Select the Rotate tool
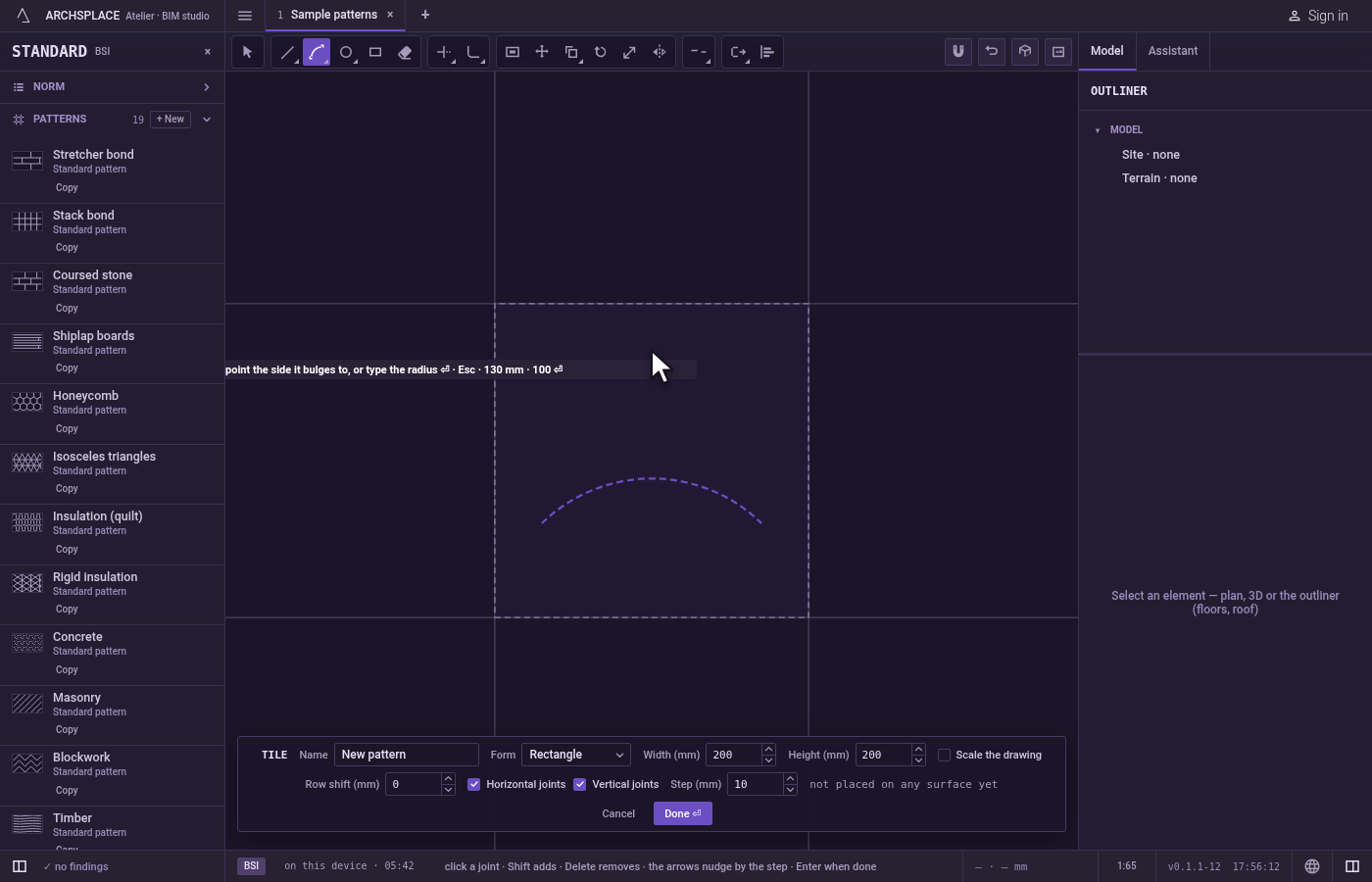Image resolution: width=1372 pixels, height=882 pixels. tap(601, 52)
